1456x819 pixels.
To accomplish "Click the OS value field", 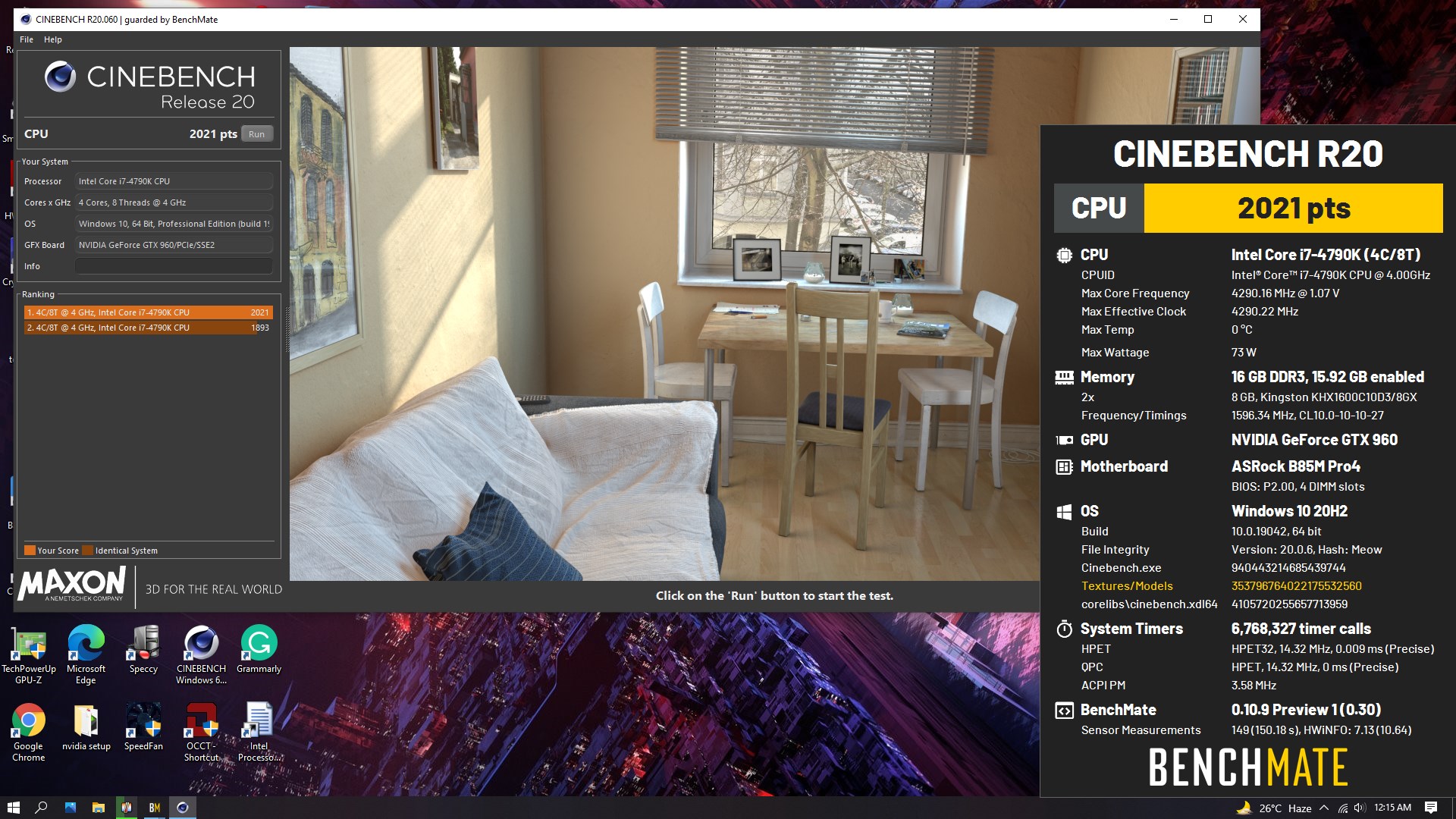I will tap(174, 224).
